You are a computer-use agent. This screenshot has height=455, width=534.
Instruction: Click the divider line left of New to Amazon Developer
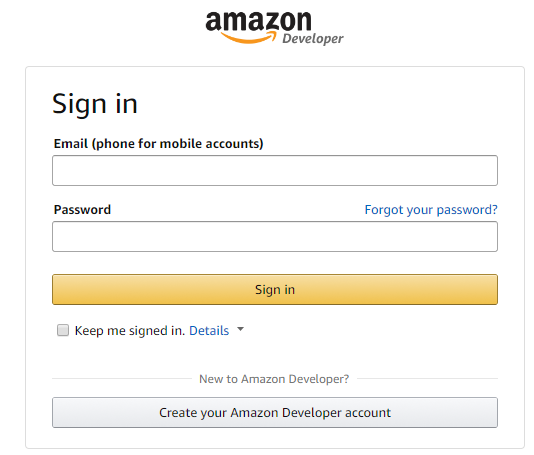pos(122,378)
